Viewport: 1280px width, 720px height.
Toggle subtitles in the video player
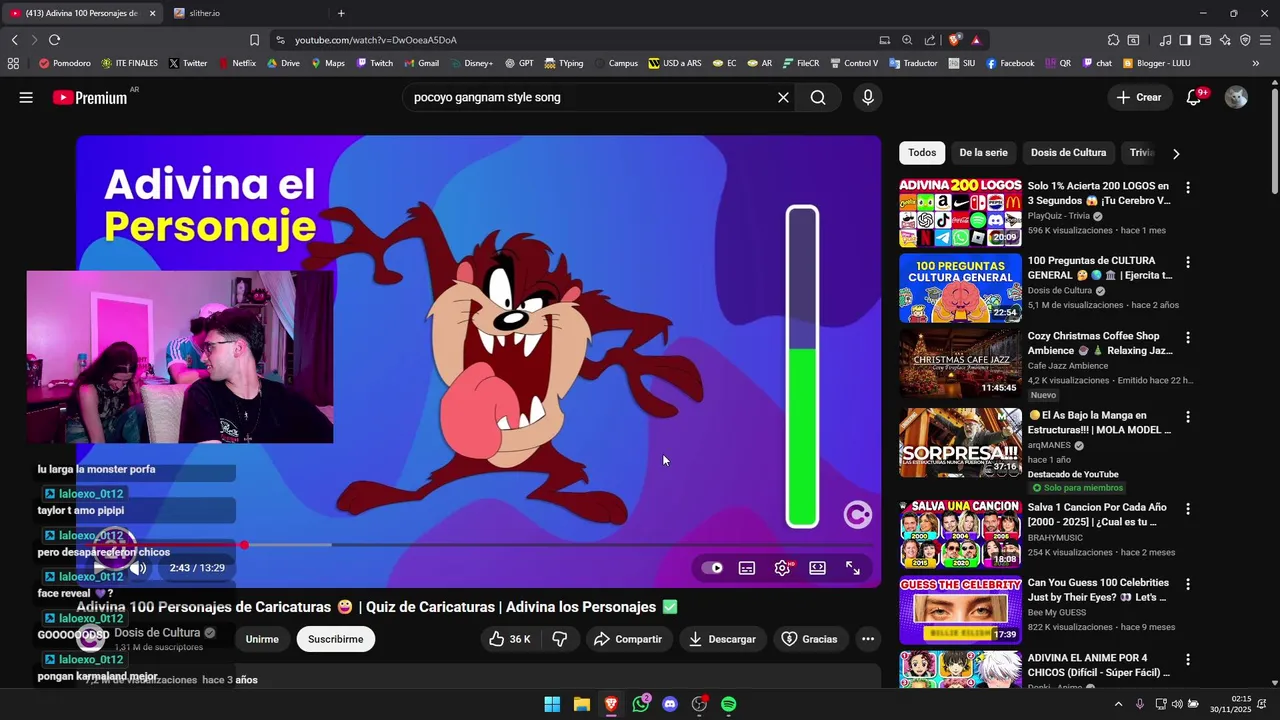747,568
